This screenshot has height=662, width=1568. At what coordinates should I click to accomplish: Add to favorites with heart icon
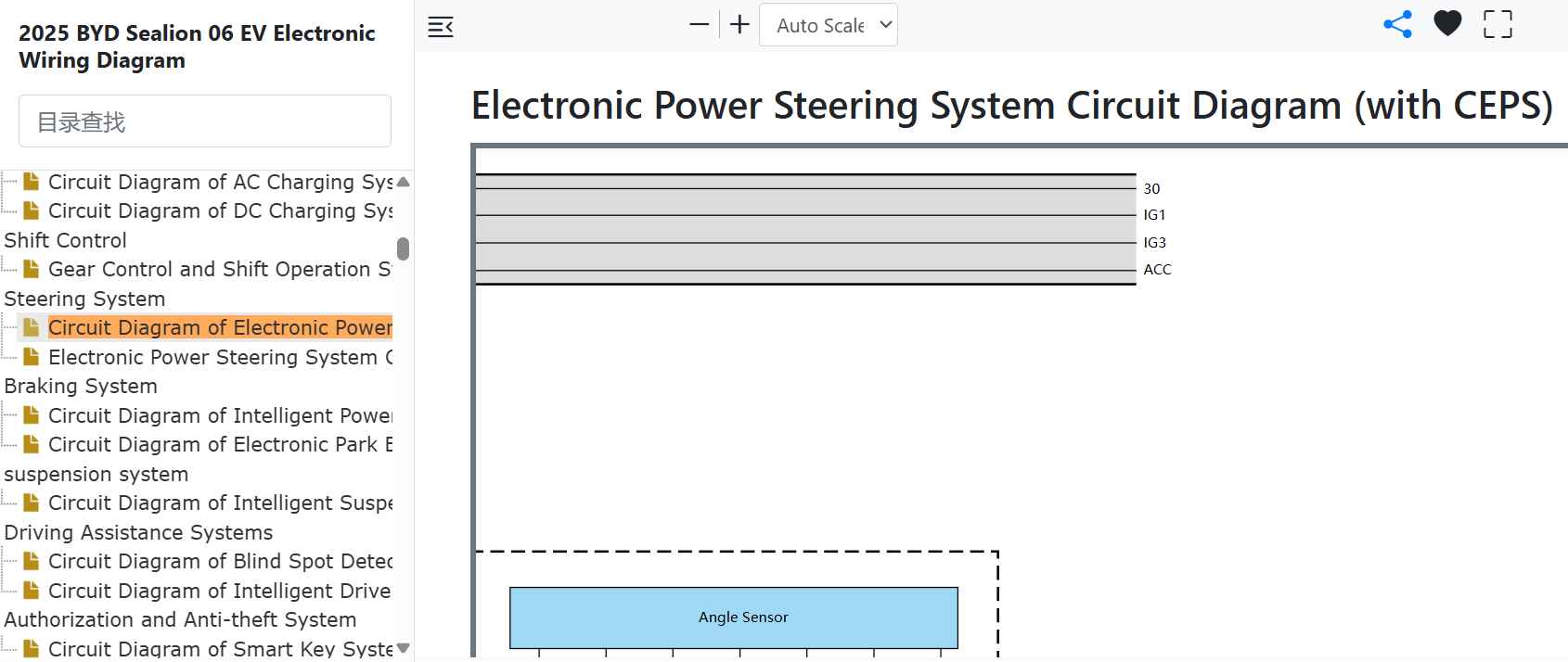pyautogui.click(x=1447, y=24)
